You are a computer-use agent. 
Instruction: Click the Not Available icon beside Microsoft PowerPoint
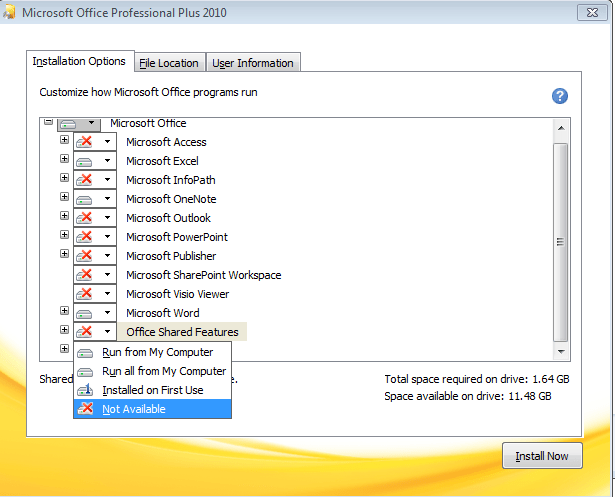point(84,237)
